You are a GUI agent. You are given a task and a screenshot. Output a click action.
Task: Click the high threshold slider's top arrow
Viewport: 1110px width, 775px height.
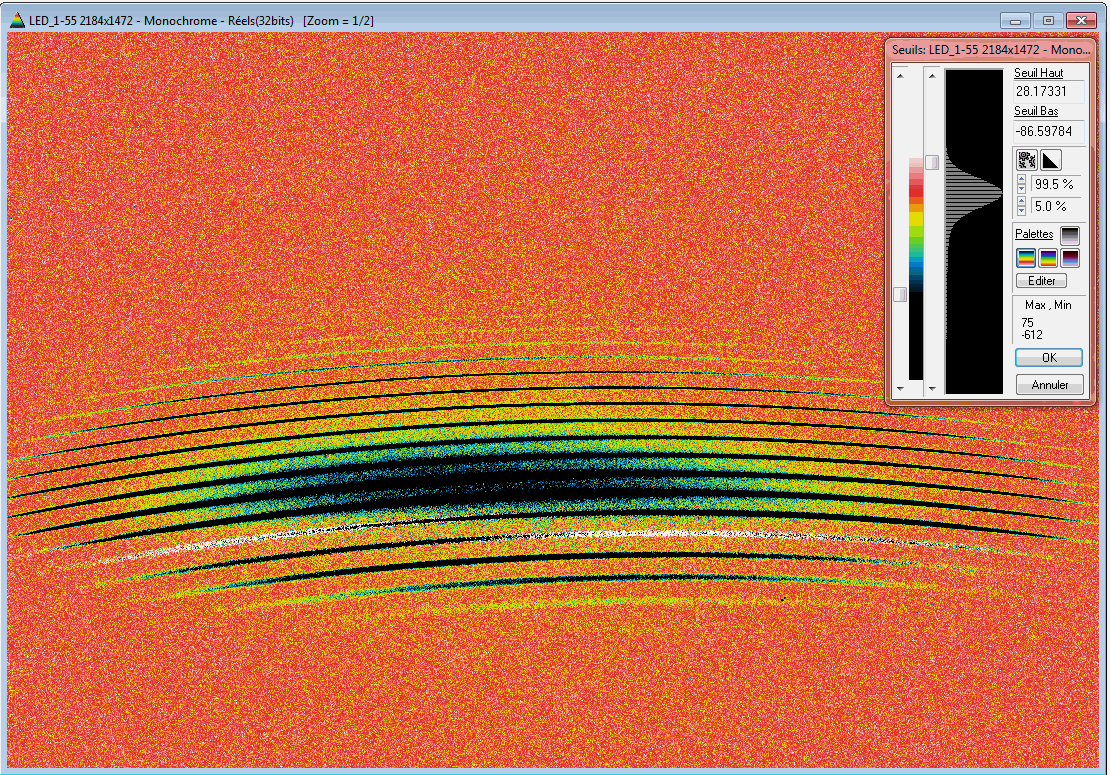click(932, 75)
